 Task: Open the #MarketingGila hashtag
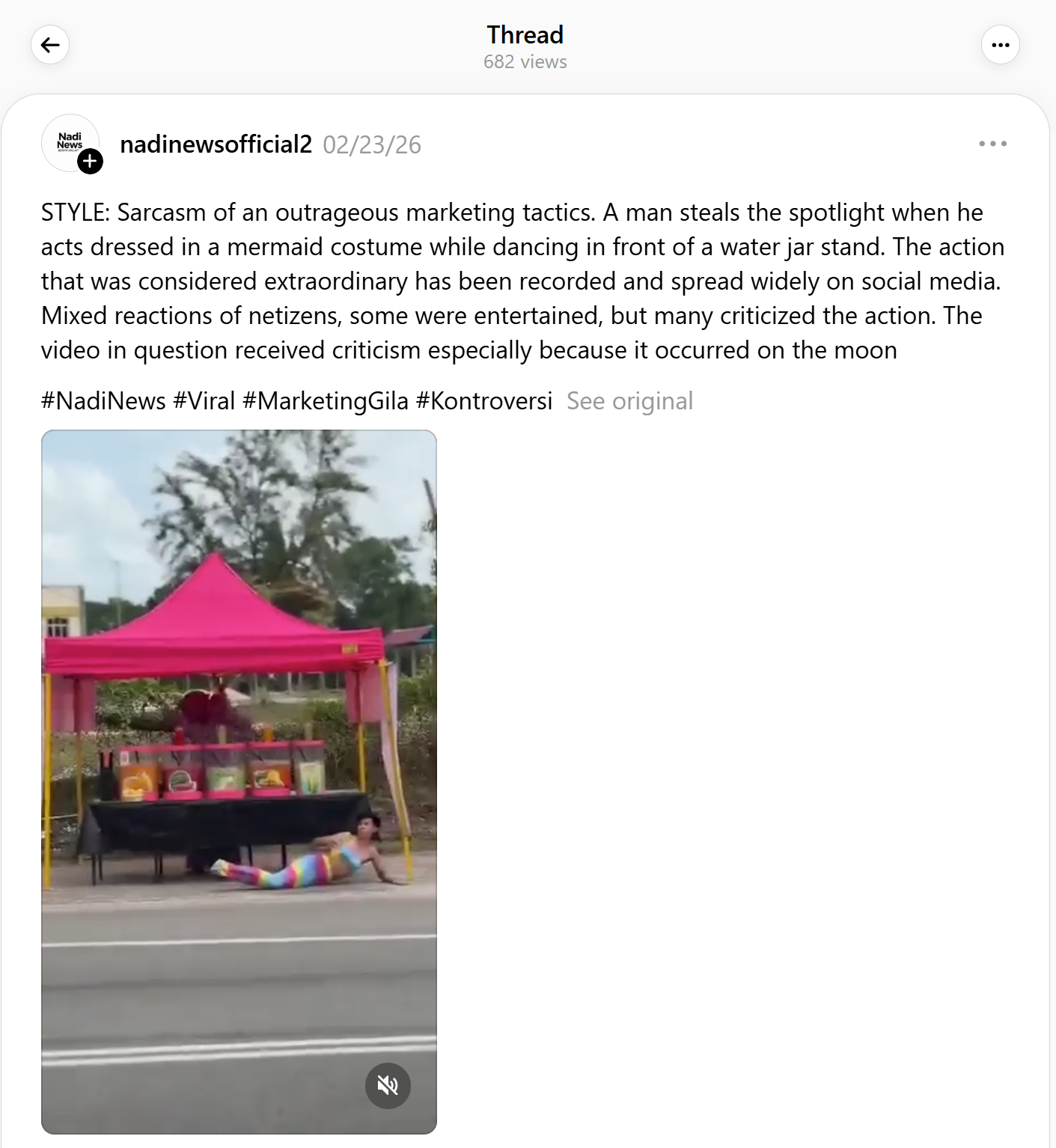point(326,401)
